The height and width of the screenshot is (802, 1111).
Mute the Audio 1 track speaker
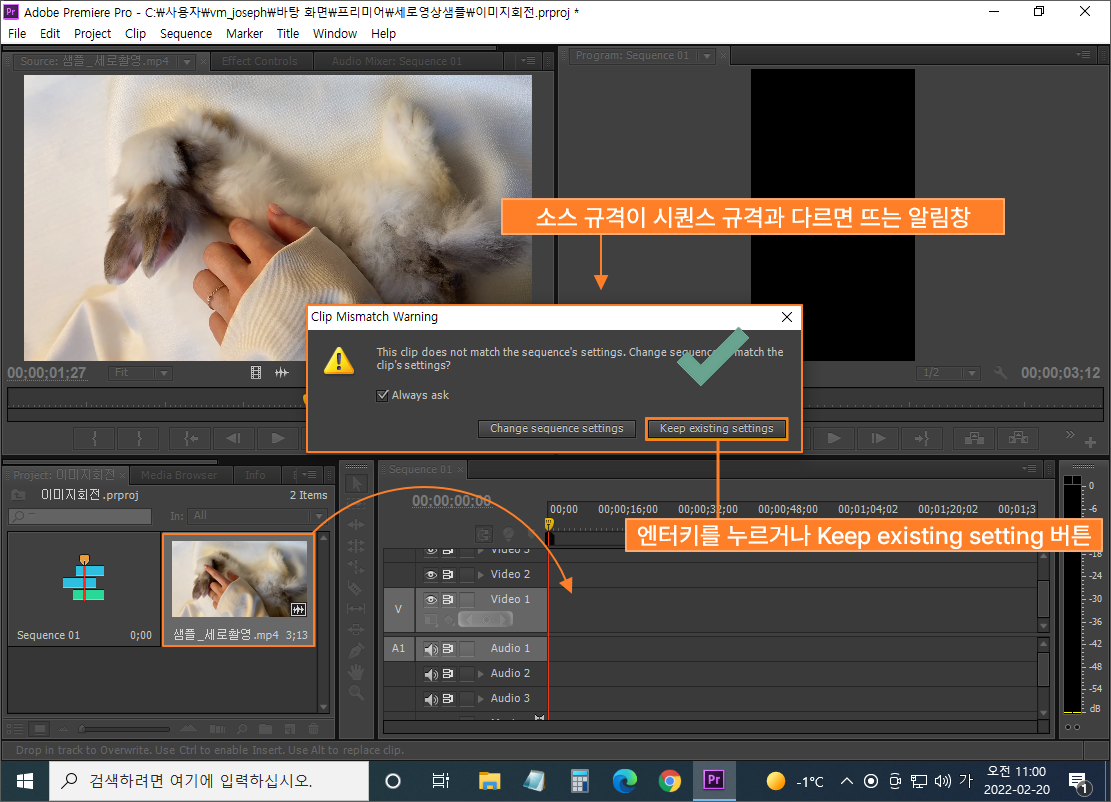[x=431, y=648]
